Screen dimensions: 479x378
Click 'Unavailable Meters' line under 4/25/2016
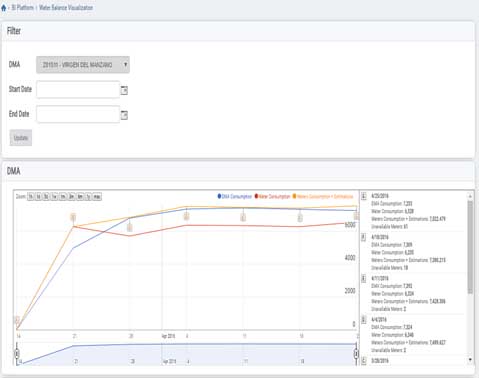[389, 227]
